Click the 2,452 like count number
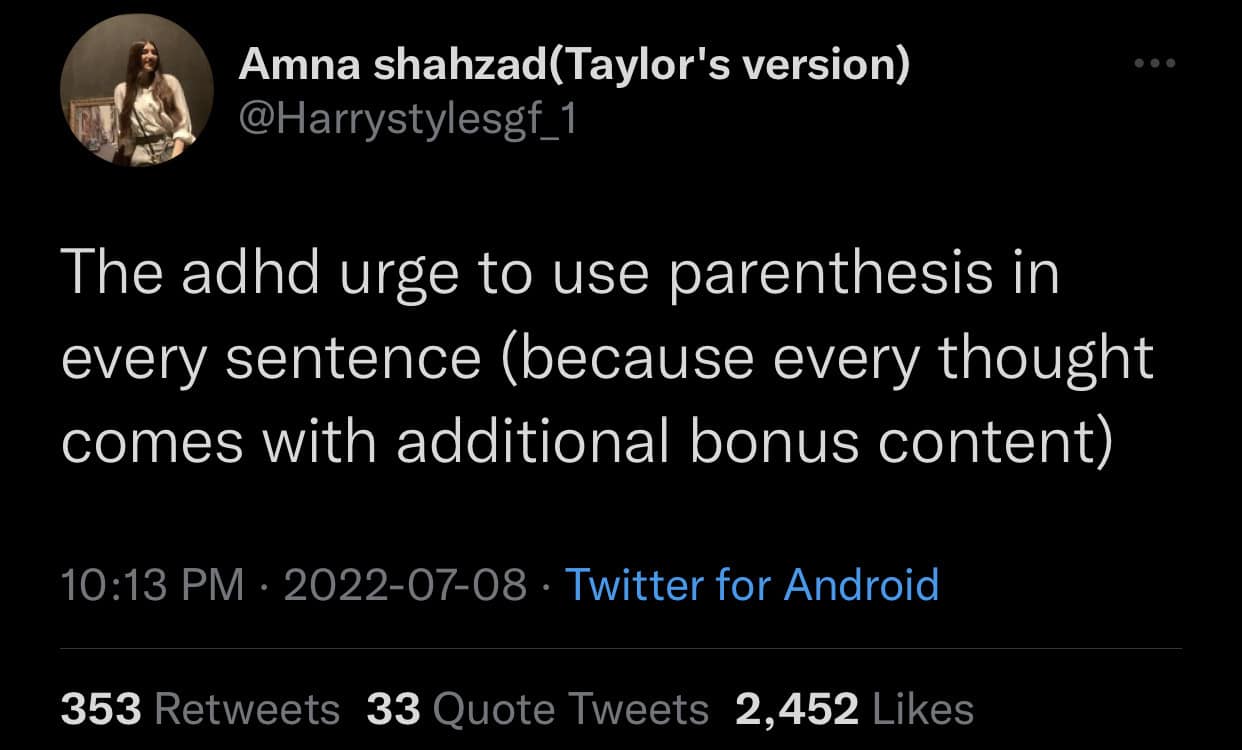Image resolution: width=1242 pixels, height=750 pixels. tap(797, 709)
